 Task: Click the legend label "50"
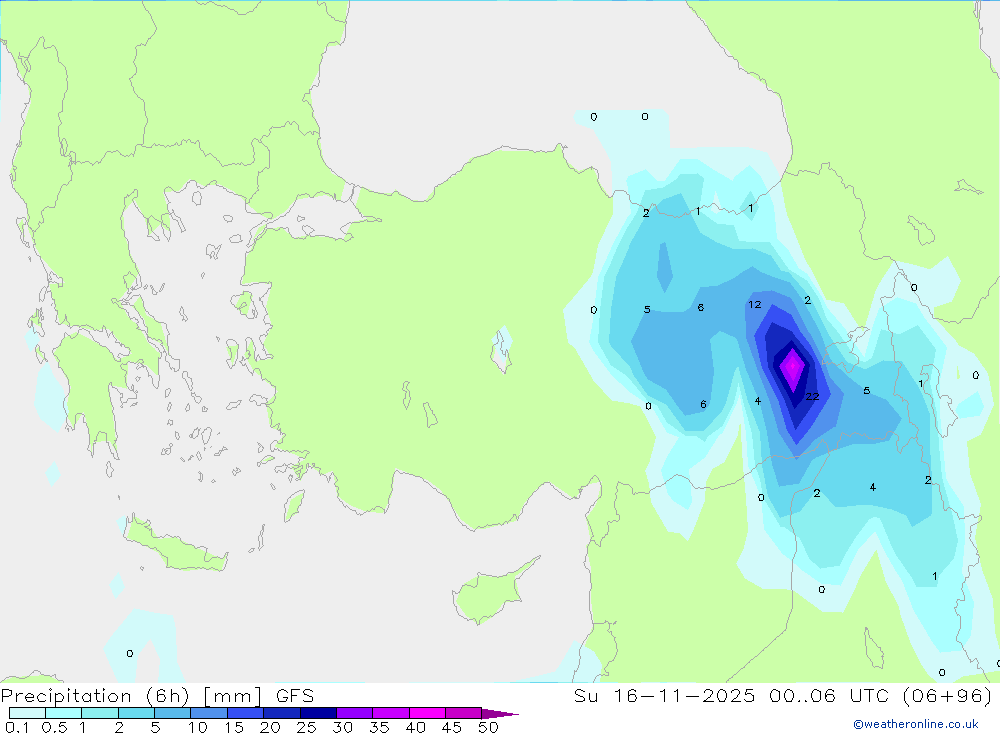tap(488, 727)
